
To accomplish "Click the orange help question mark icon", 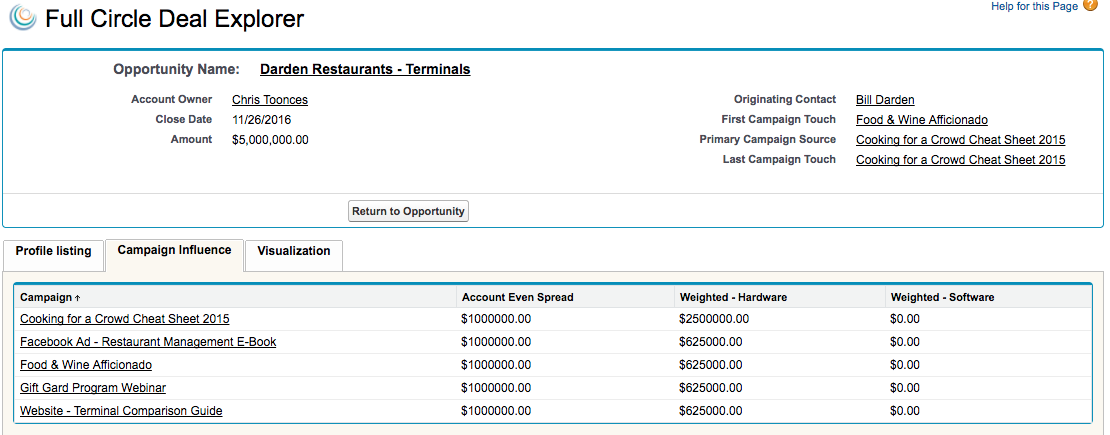I will [1090, 6].
